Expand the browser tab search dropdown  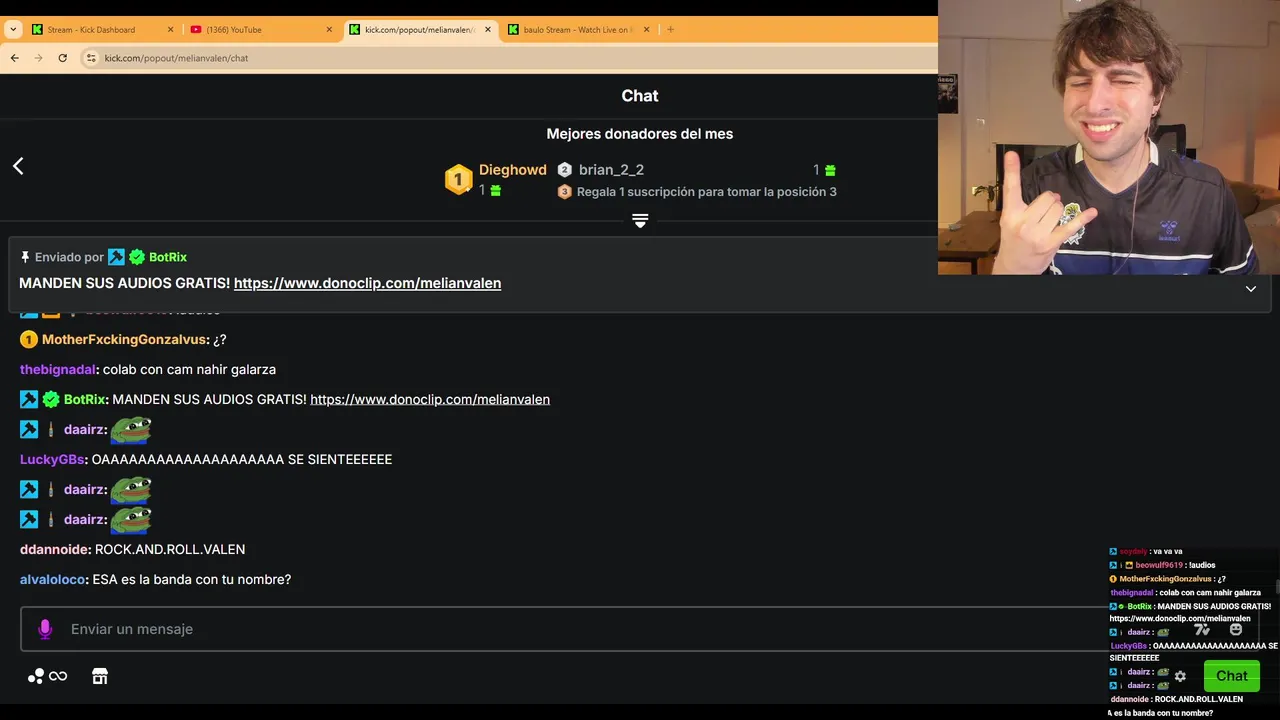[12, 29]
